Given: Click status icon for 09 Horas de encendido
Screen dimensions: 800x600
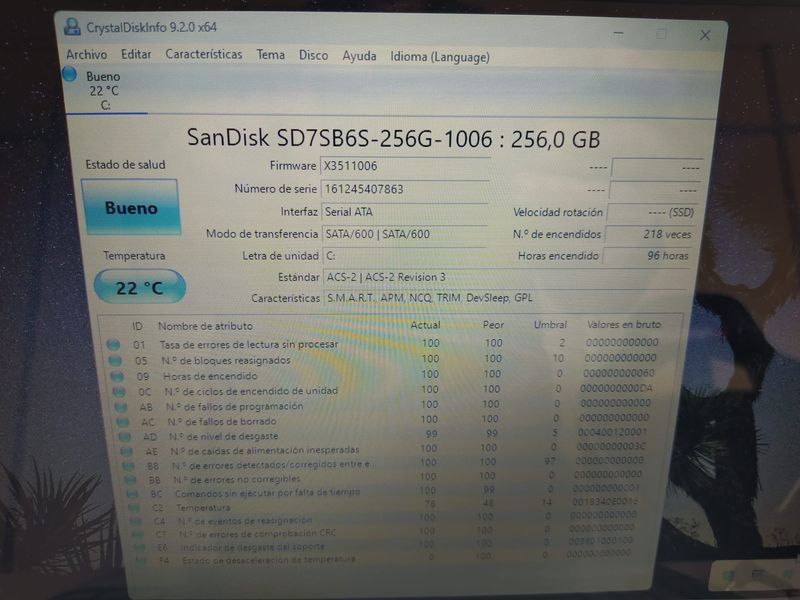Looking at the screenshot, I should 117,377.
